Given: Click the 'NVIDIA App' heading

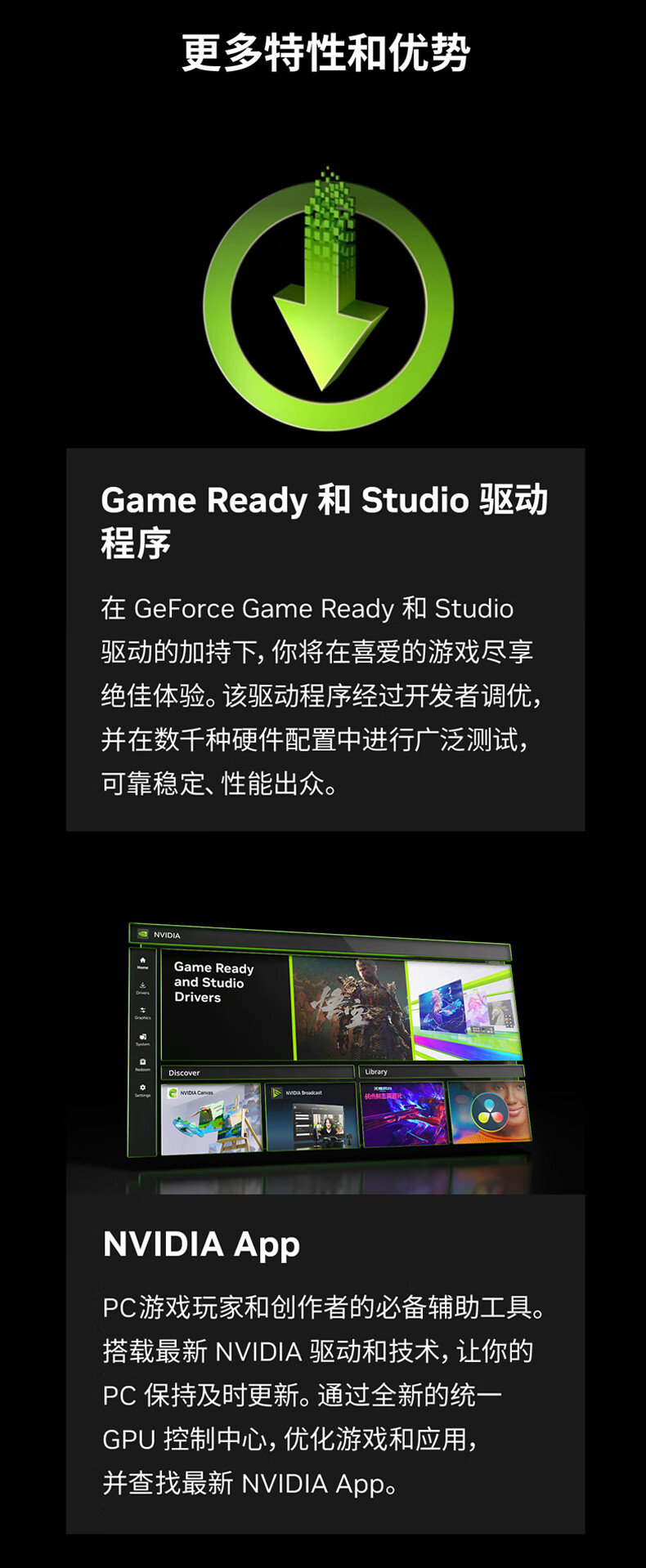Looking at the screenshot, I should (x=201, y=1244).
